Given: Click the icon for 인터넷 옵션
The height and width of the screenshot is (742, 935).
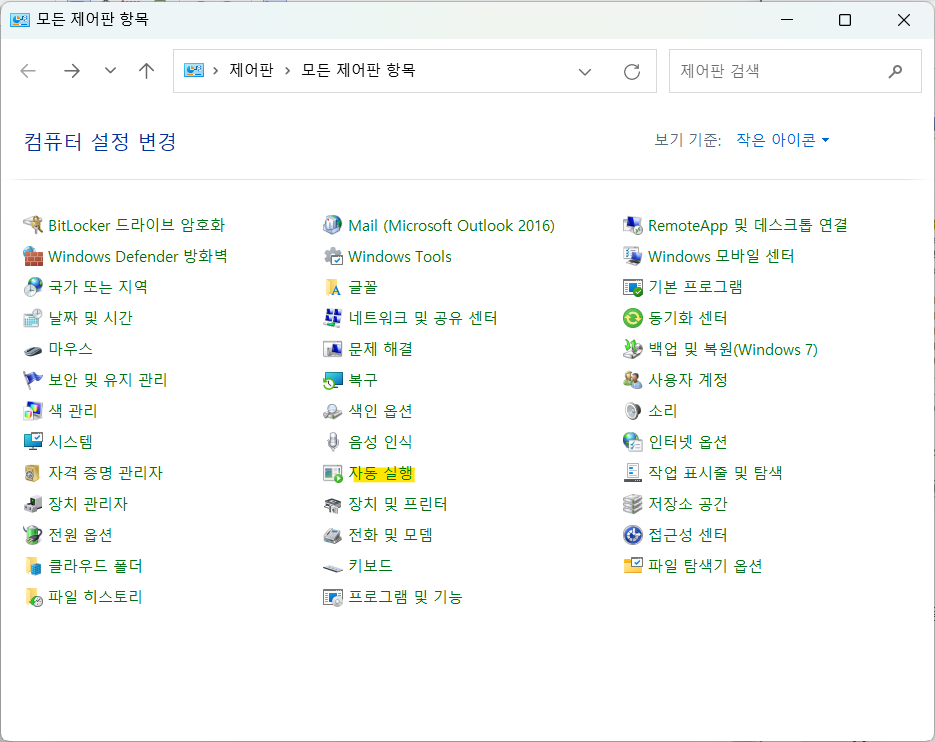Looking at the screenshot, I should [632, 442].
